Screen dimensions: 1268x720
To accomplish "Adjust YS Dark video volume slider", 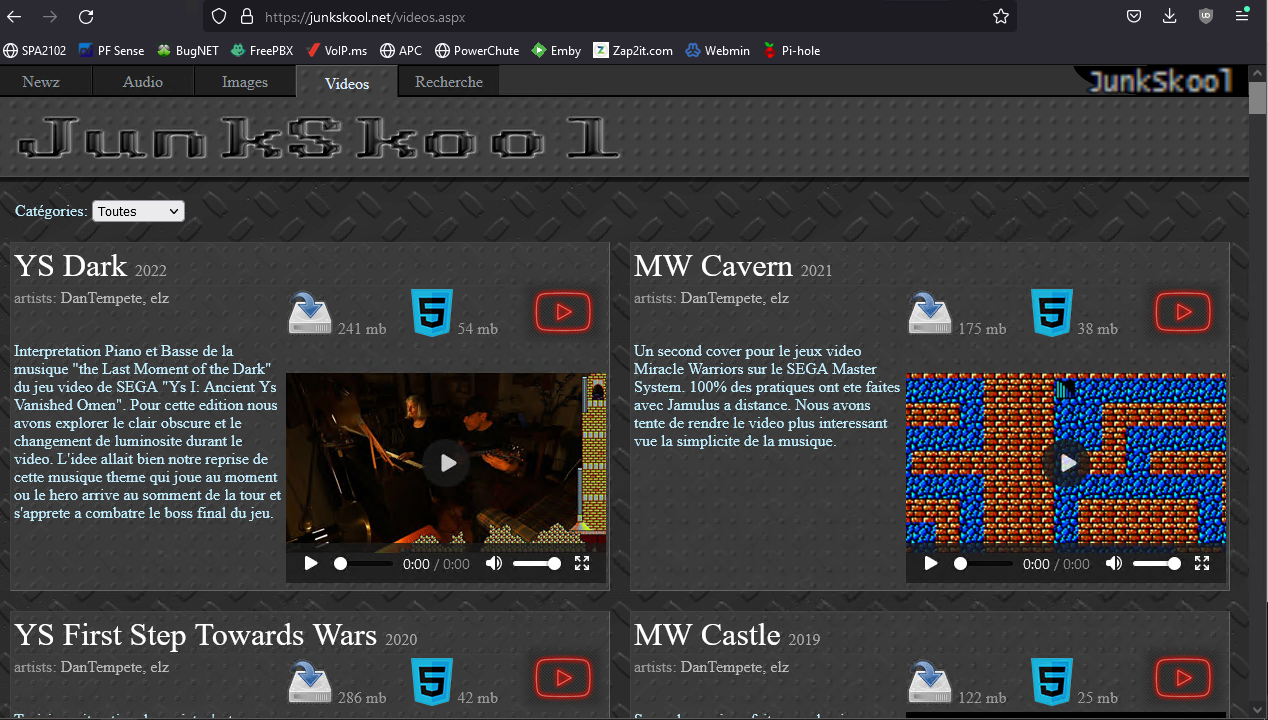I will 537,564.
